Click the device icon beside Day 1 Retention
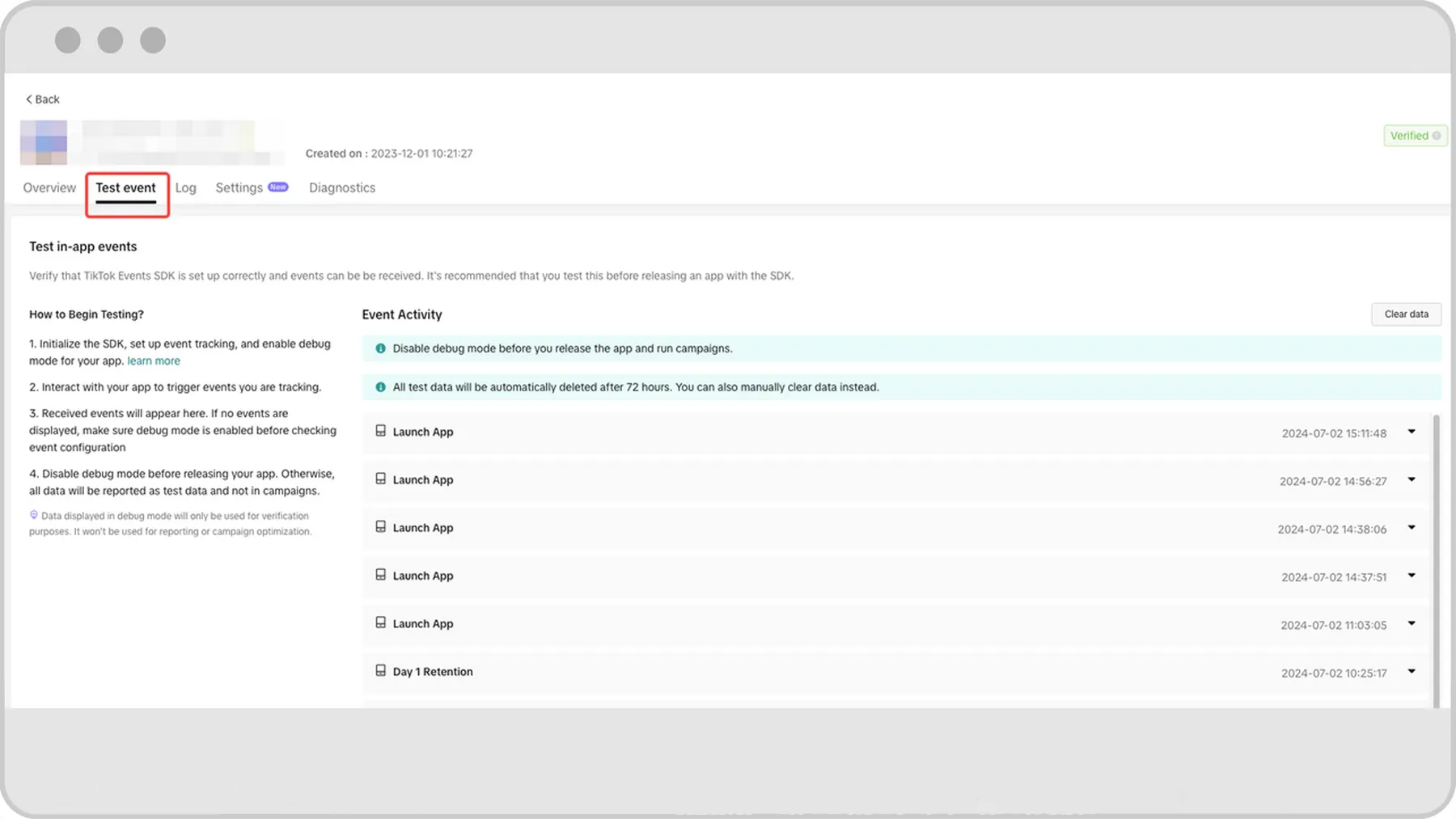The image size is (1456, 819). coord(380,670)
